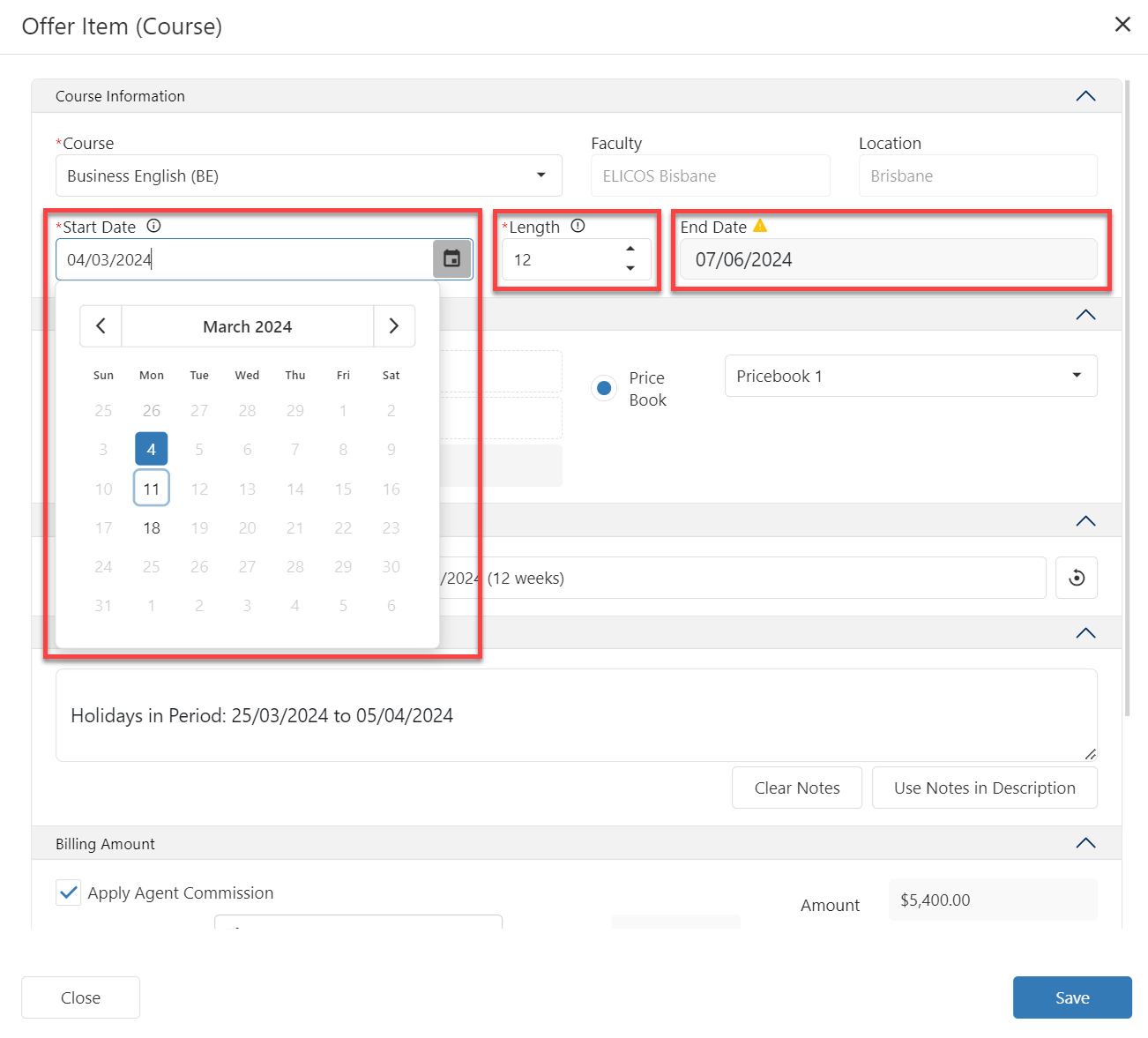This screenshot has height=1038, width=1148.
Task: Toggle Apply Agent Commission checkbox
Action: tap(69, 892)
